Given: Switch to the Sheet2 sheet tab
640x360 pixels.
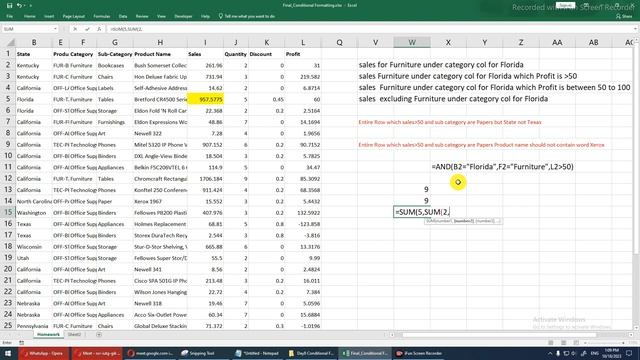Looking at the screenshot, I should pos(74,335).
